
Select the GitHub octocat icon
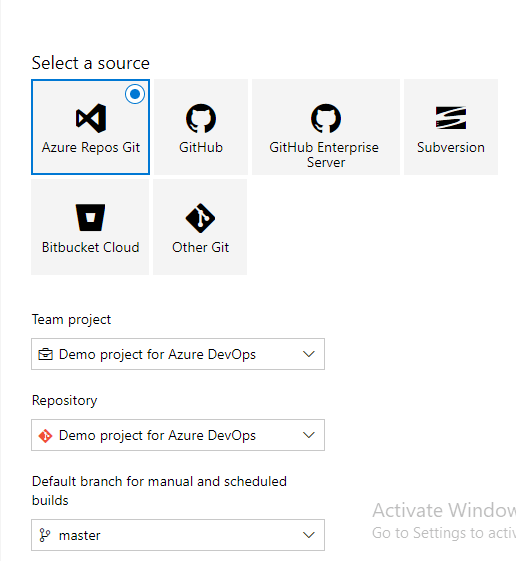point(201,118)
